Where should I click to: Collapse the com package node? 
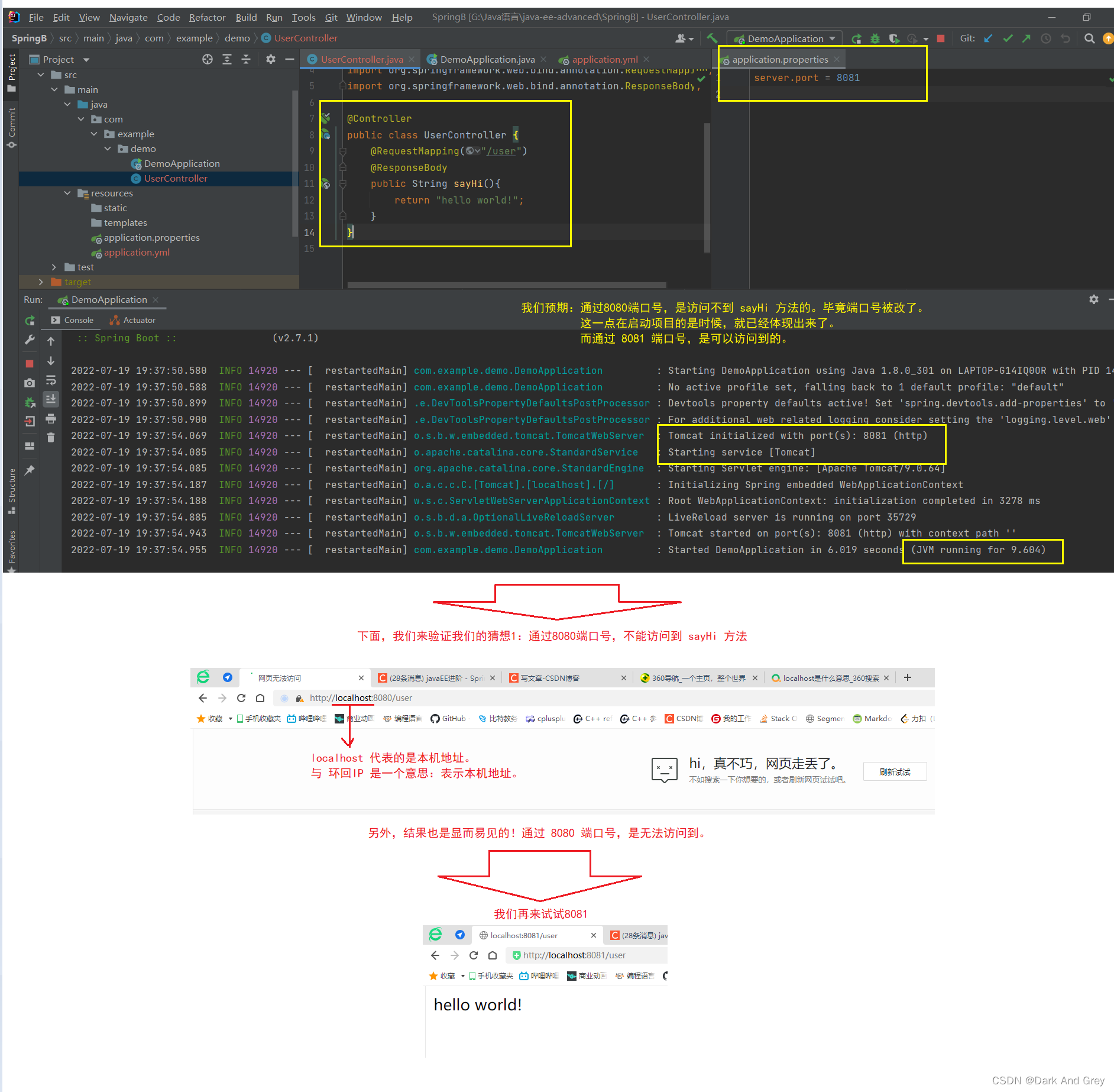coord(81,119)
